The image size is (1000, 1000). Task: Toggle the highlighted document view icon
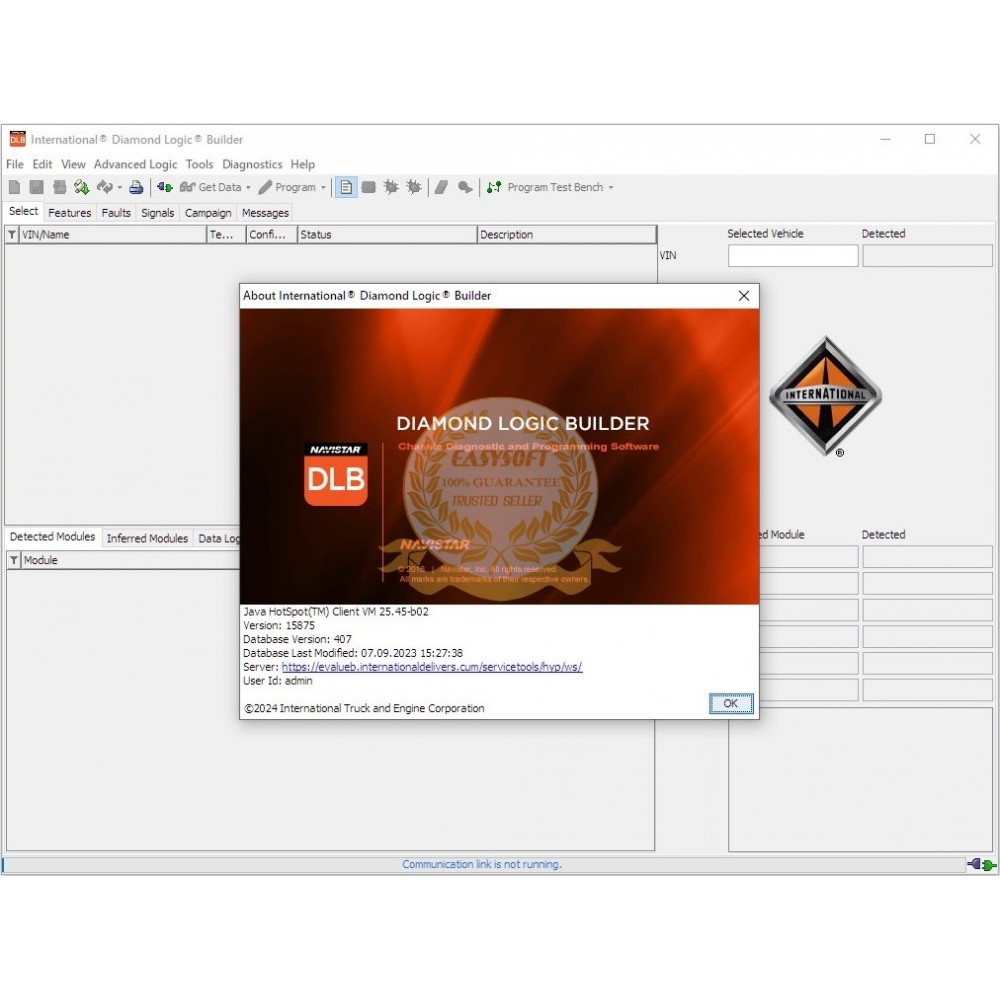coord(346,187)
